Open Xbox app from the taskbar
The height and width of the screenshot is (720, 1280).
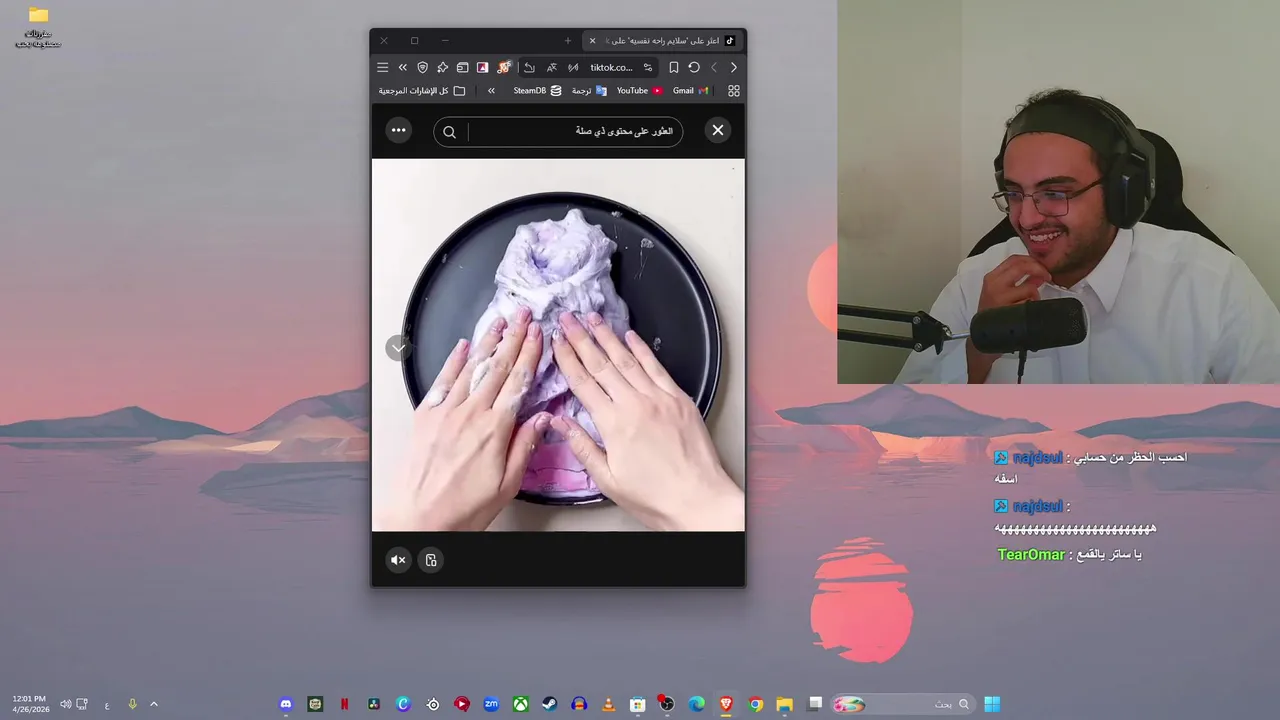[x=520, y=704]
